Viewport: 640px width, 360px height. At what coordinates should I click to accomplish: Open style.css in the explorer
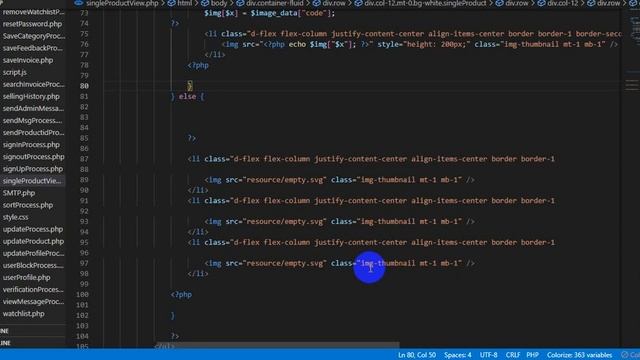click(16, 217)
